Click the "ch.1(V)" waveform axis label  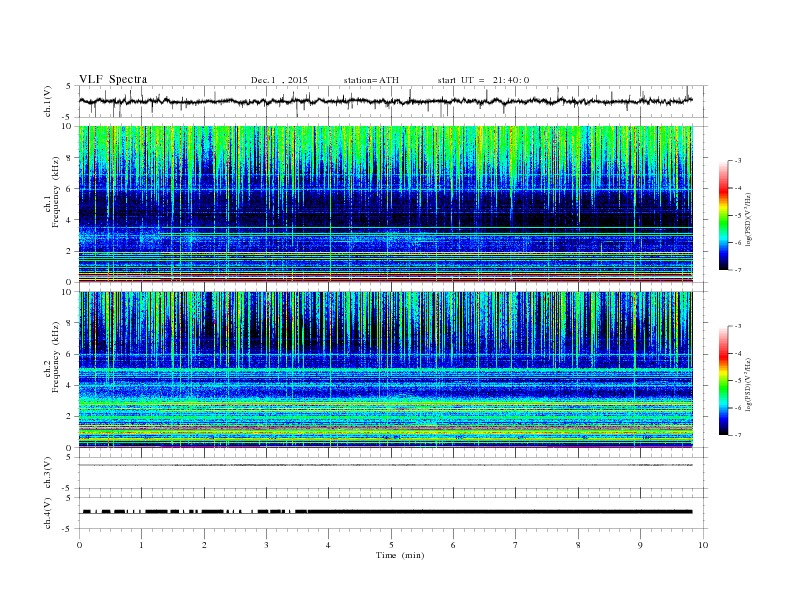48,101
